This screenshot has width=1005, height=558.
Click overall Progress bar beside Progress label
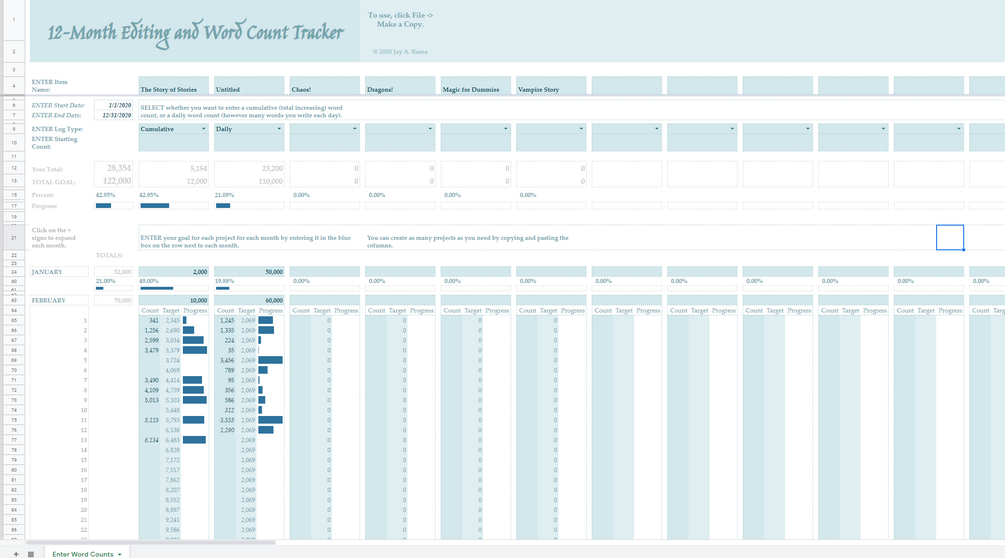pyautogui.click(x=113, y=206)
